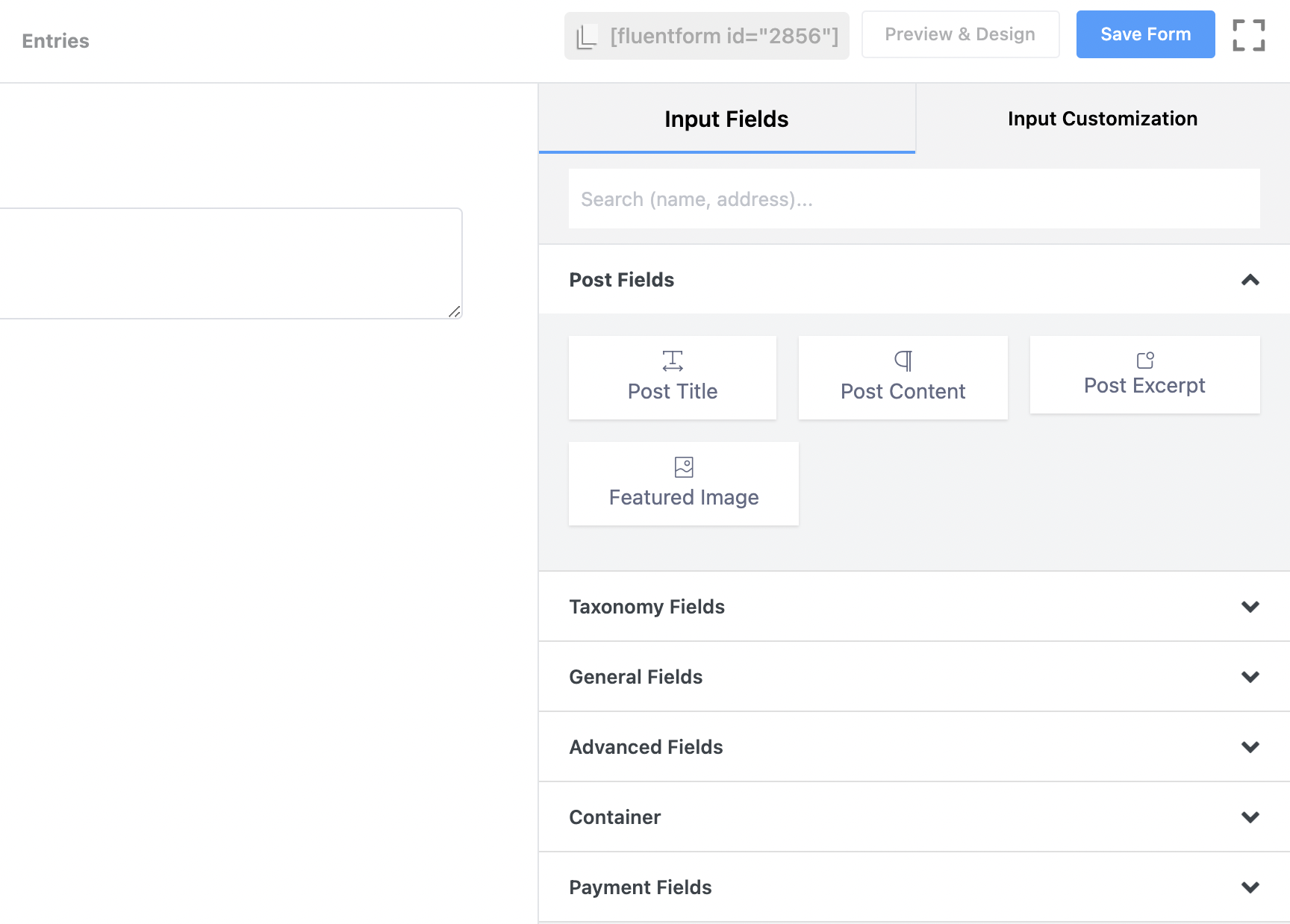Screen dimensions: 1290x924
Task: Open Preview & Design
Action: (x=960, y=34)
